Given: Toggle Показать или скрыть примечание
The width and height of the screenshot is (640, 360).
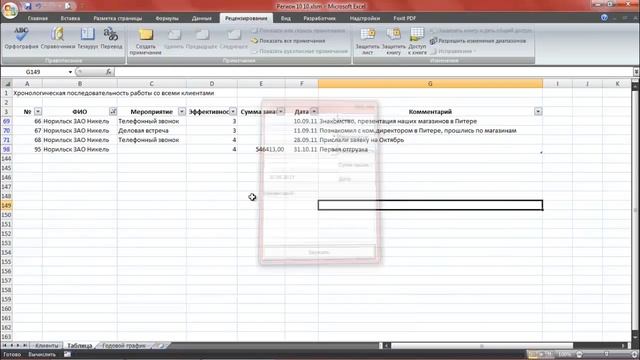Looking at the screenshot, I should pos(299,31).
